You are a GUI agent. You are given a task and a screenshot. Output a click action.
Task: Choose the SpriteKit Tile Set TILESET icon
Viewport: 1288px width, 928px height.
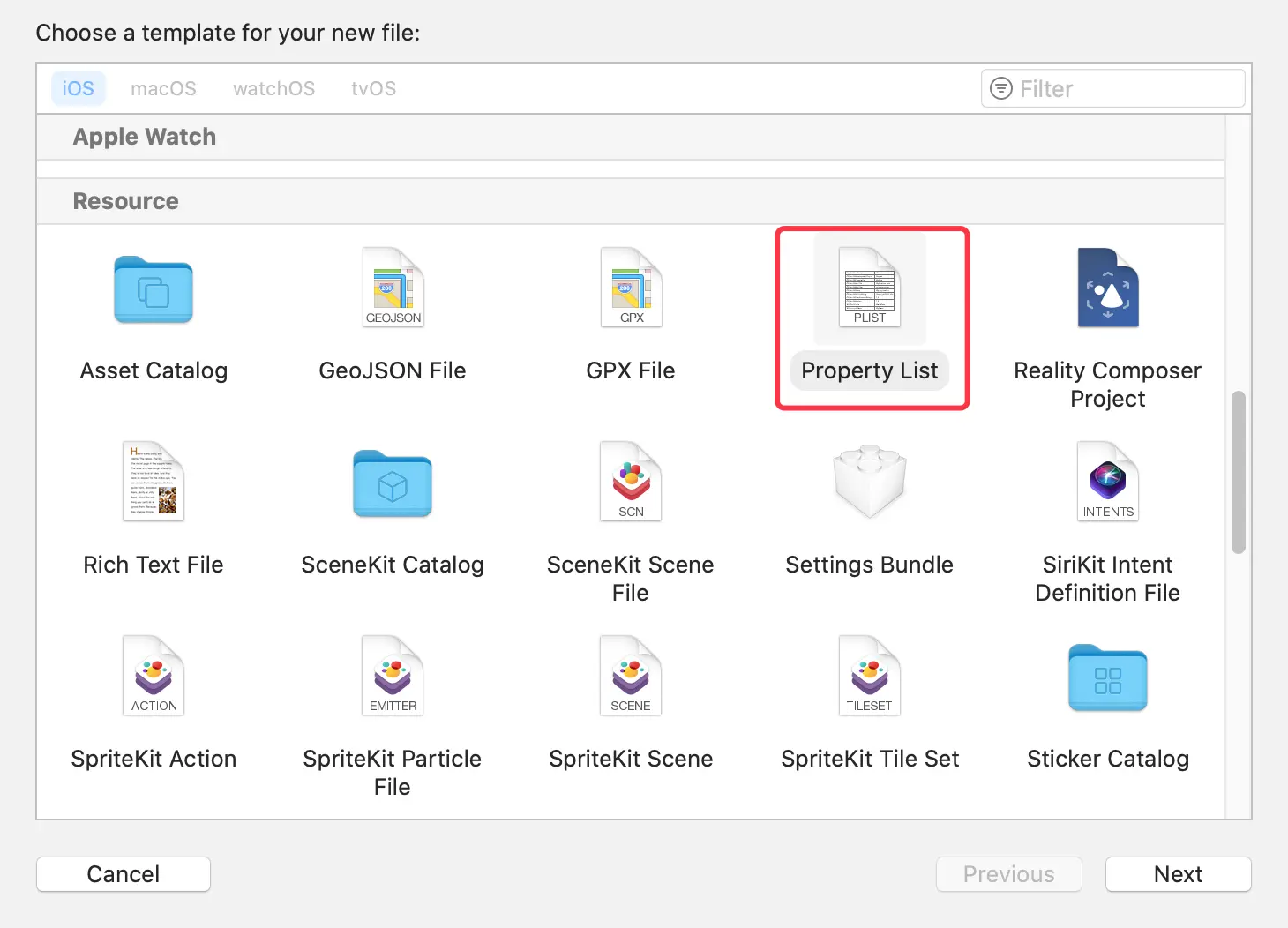(870, 676)
